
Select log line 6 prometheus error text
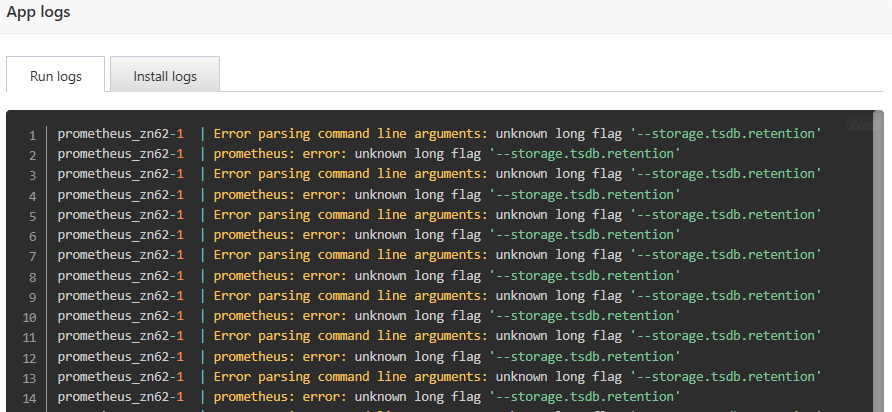447,234
